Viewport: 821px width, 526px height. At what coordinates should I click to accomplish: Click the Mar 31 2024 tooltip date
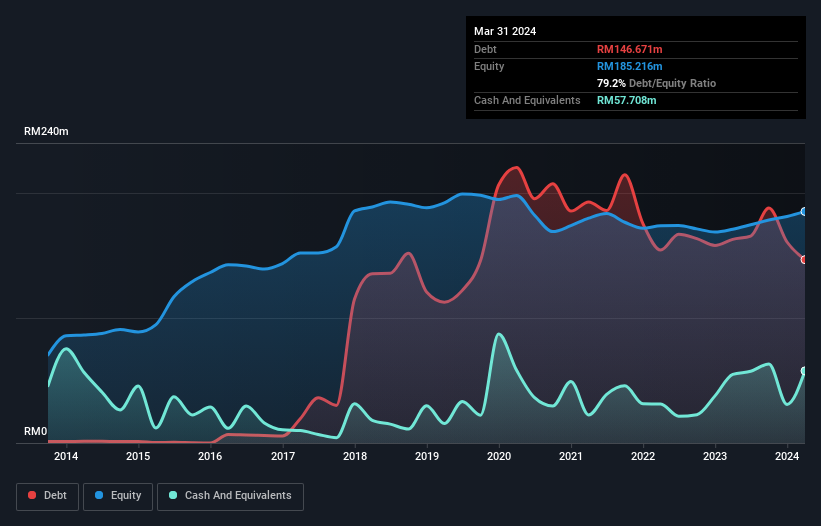click(505, 31)
